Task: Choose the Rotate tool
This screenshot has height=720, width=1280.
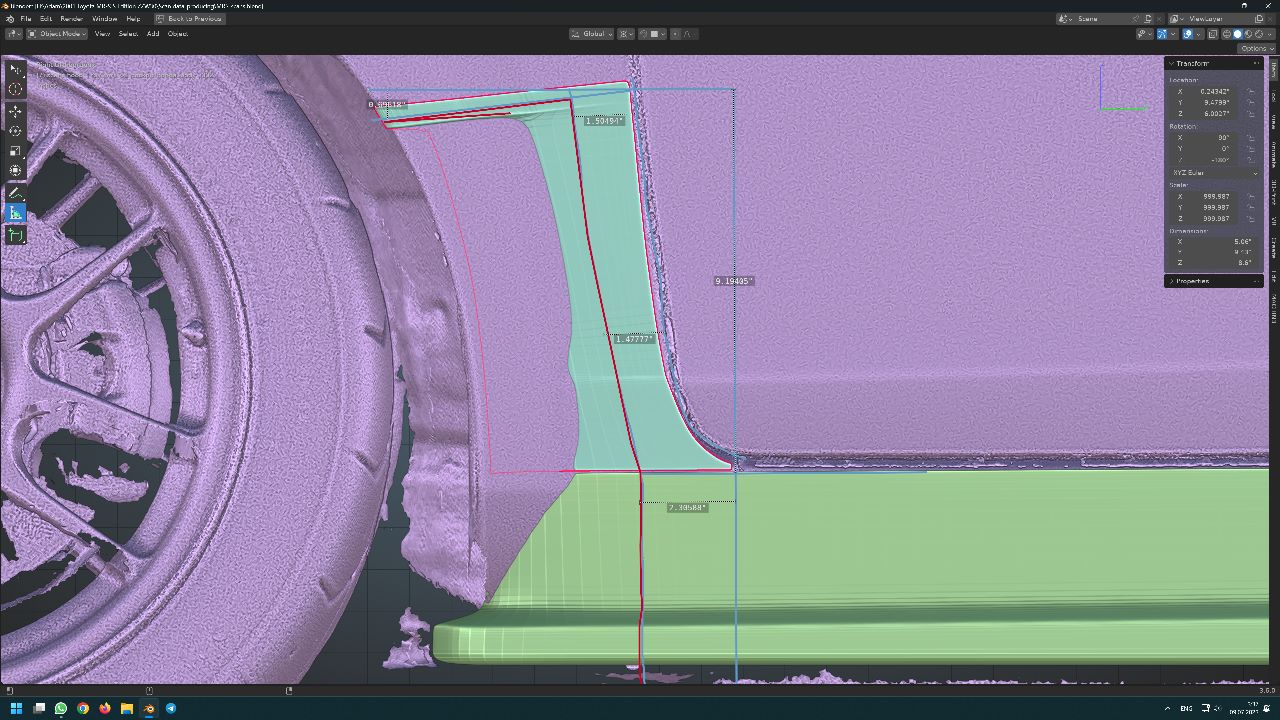Action: tap(15, 131)
